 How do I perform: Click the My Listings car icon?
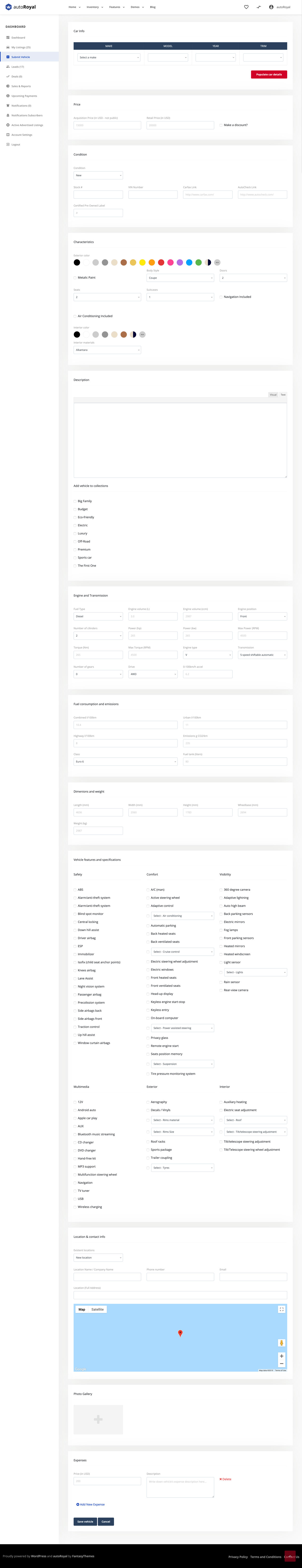point(8,48)
